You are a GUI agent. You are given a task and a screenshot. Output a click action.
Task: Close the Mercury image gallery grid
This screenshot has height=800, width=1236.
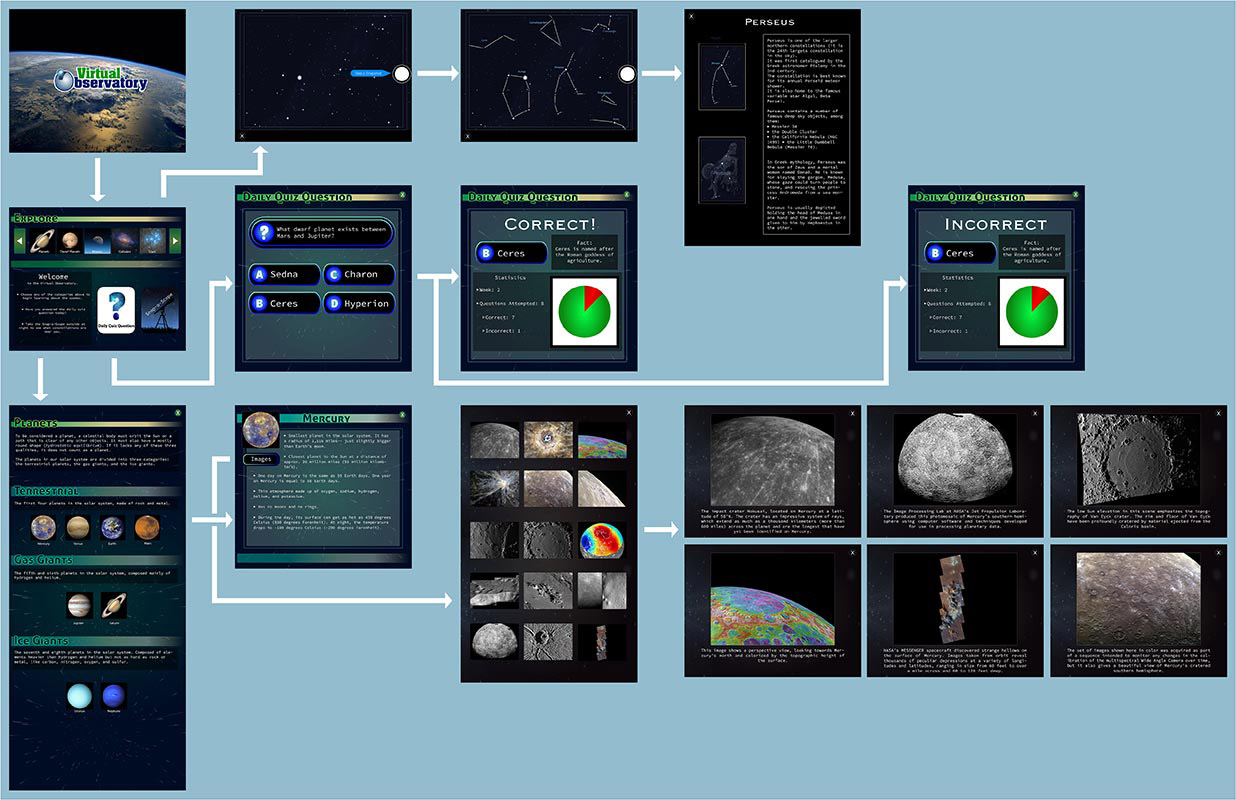click(x=629, y=412)
